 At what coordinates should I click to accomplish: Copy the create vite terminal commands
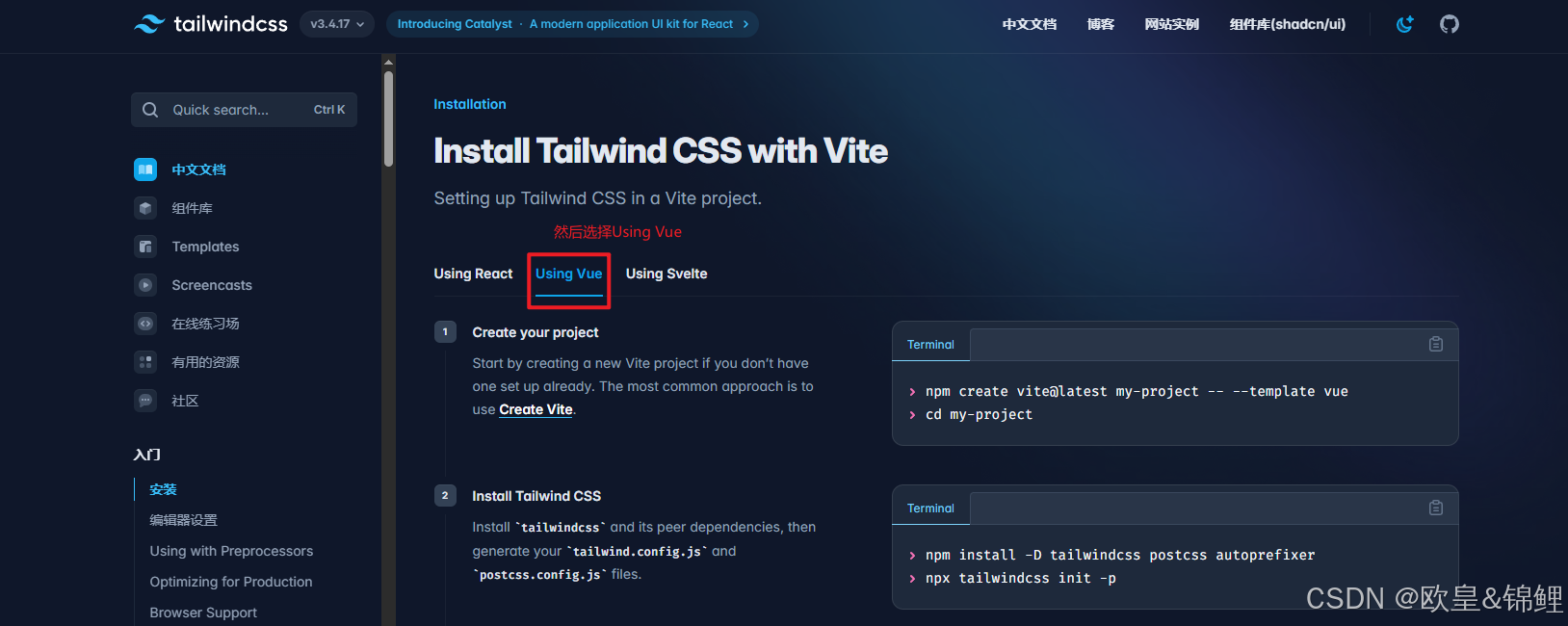click(1435, 344)
